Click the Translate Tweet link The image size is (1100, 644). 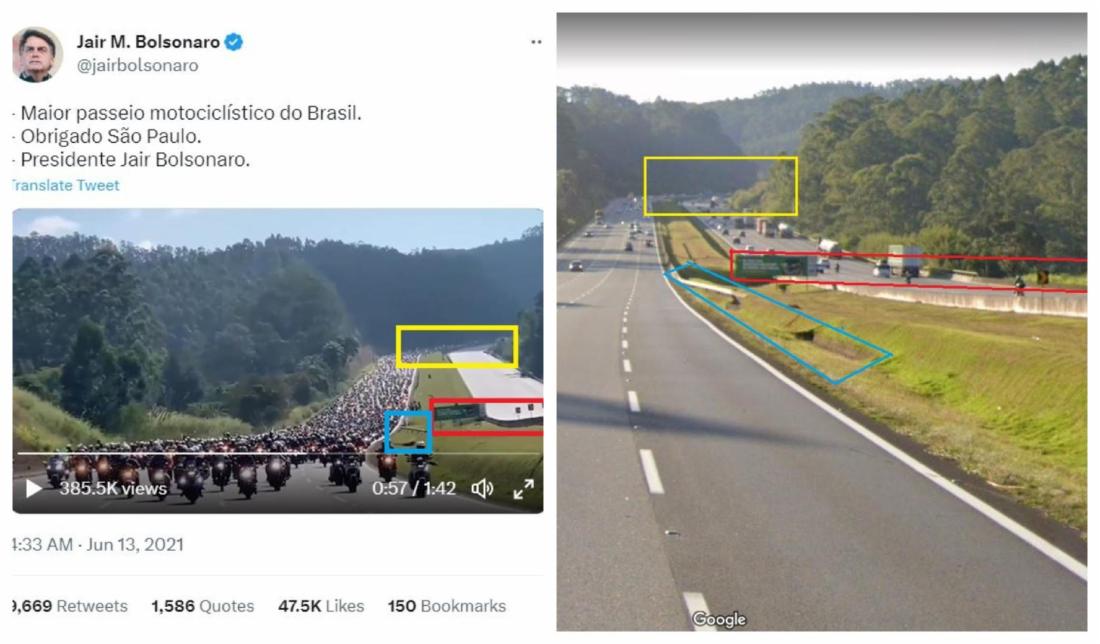click(66, 185)
